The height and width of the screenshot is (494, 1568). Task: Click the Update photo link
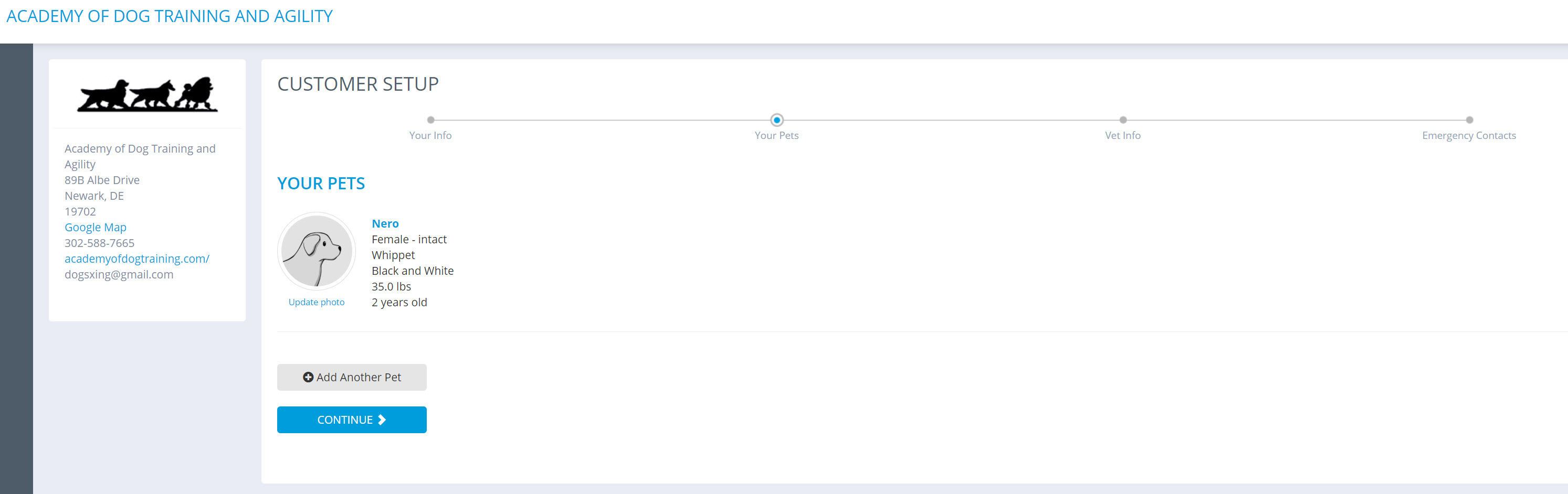(317, 302)
